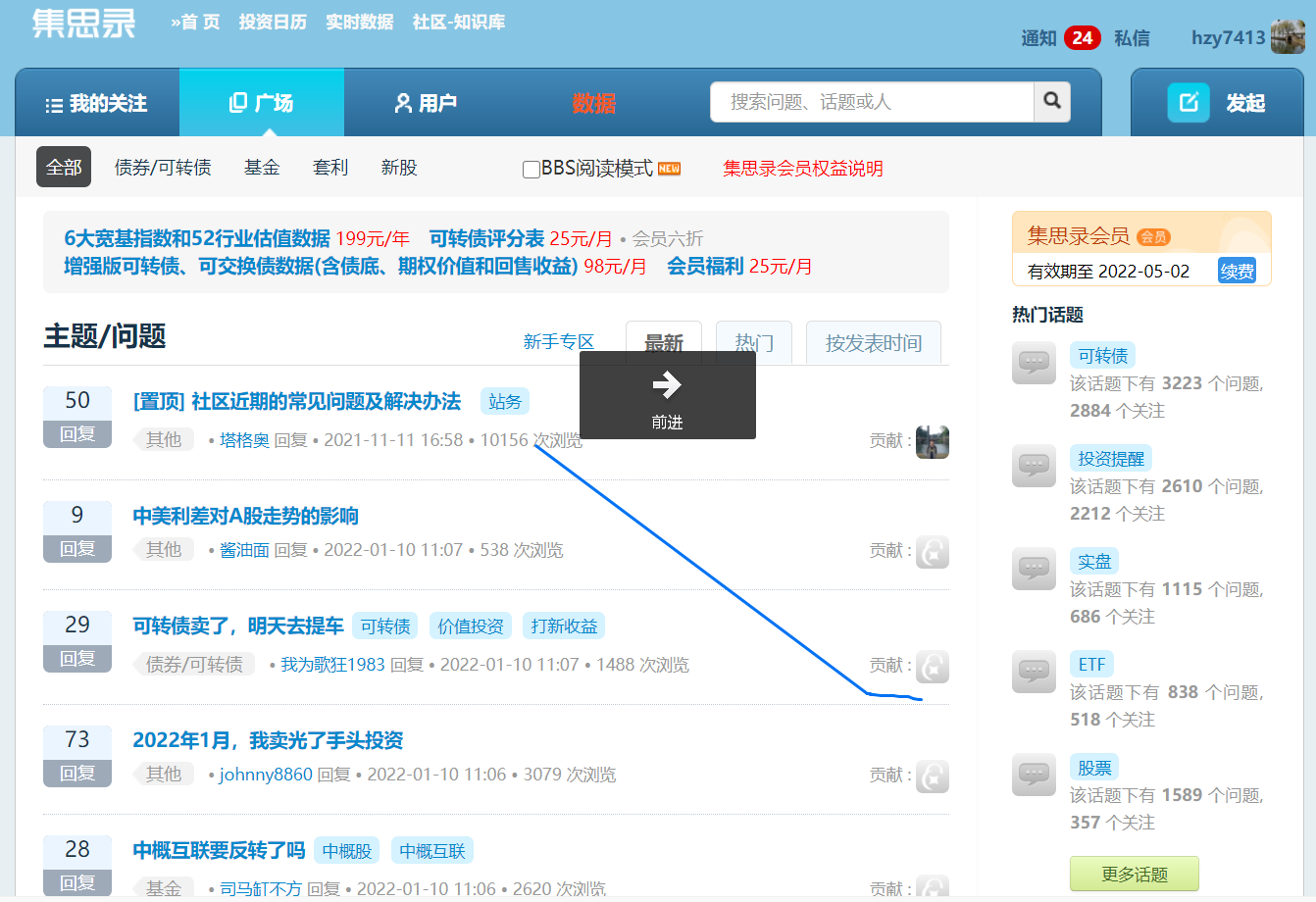Viewport: 1316px width, 902px height.
Task: Open 会员福利 link
Action: coord(705,266)
